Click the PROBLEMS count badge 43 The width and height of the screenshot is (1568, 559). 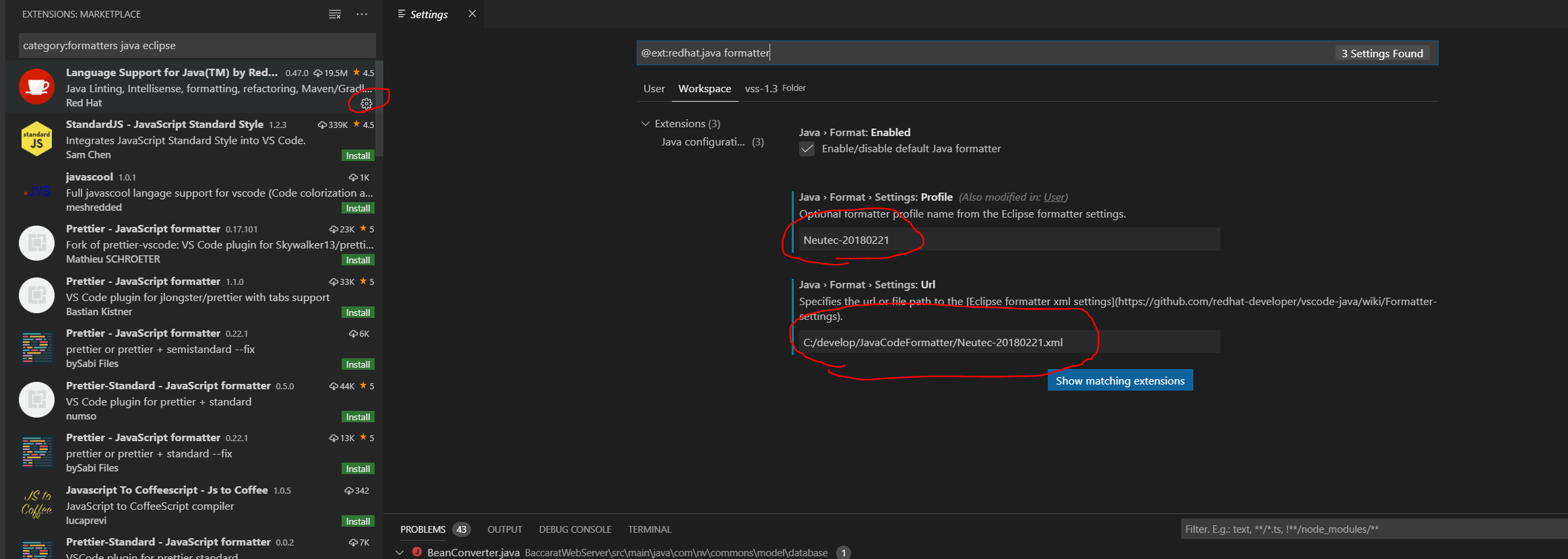click(462, 529)
